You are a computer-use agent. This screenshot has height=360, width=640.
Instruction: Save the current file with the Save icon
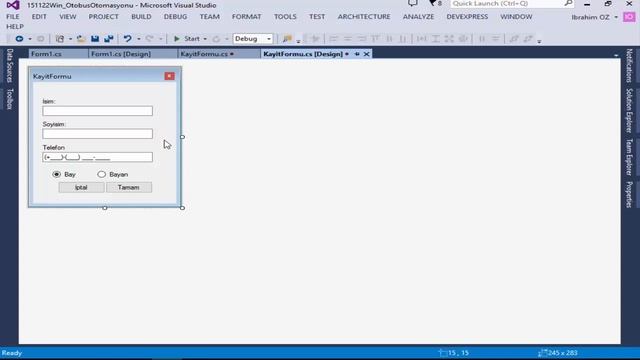[95, 39]
